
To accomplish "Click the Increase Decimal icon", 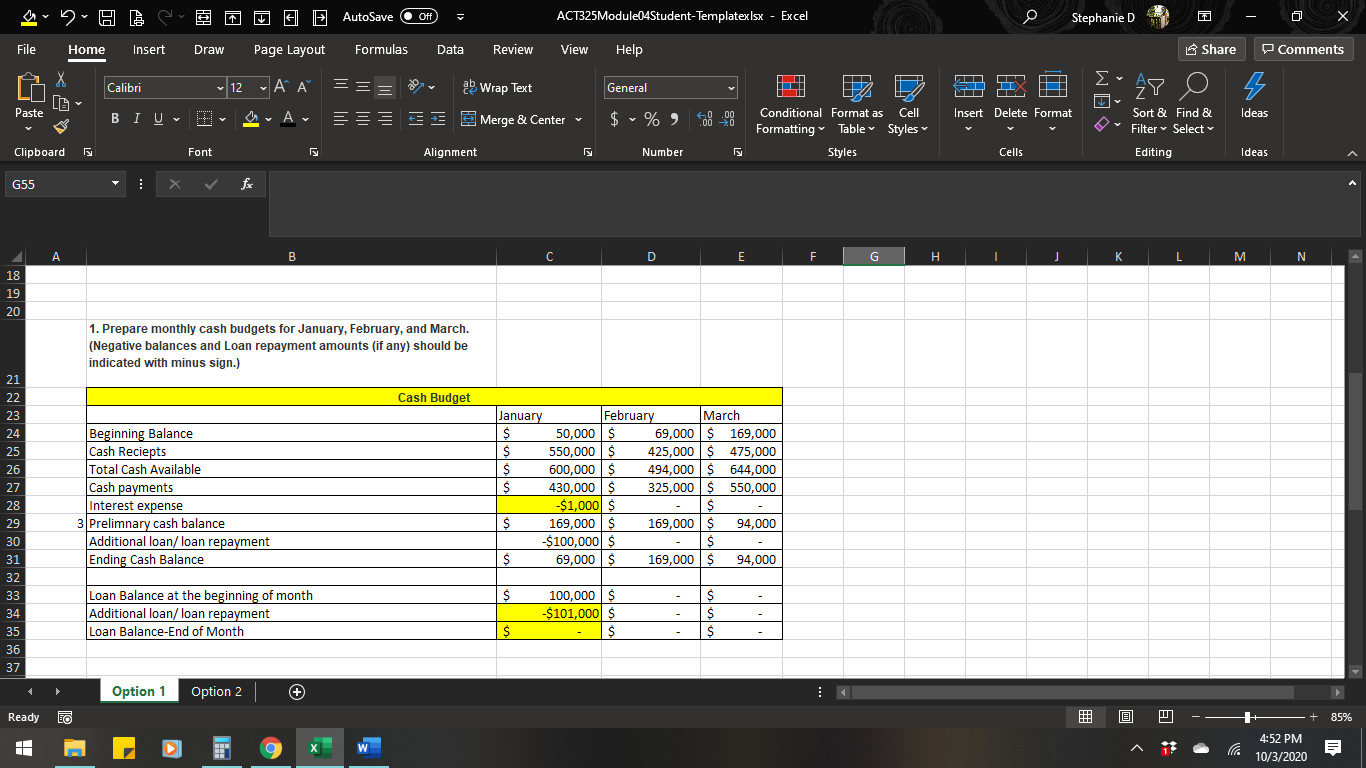I will (x=706, y=118).
